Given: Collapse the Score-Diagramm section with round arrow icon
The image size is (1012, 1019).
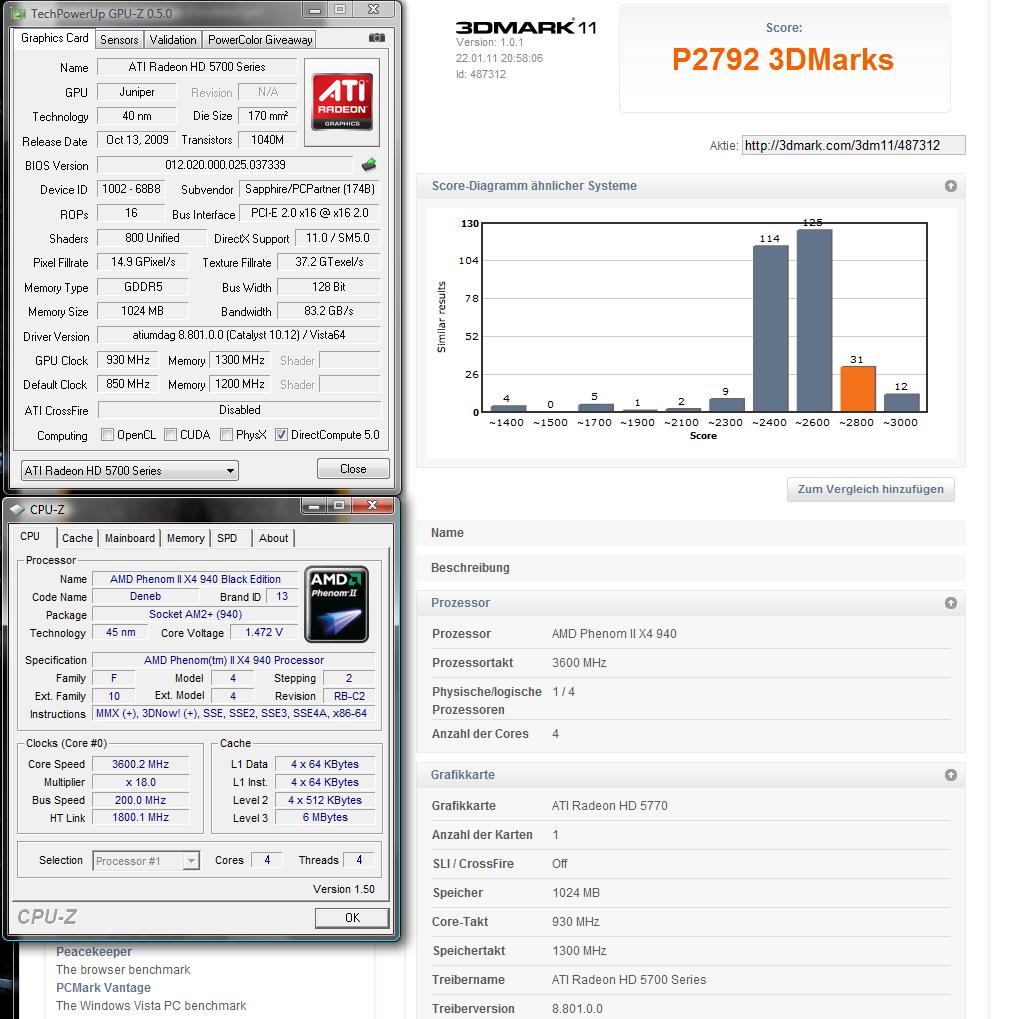Looking at the screenshot, I should (x=950, y=186).
